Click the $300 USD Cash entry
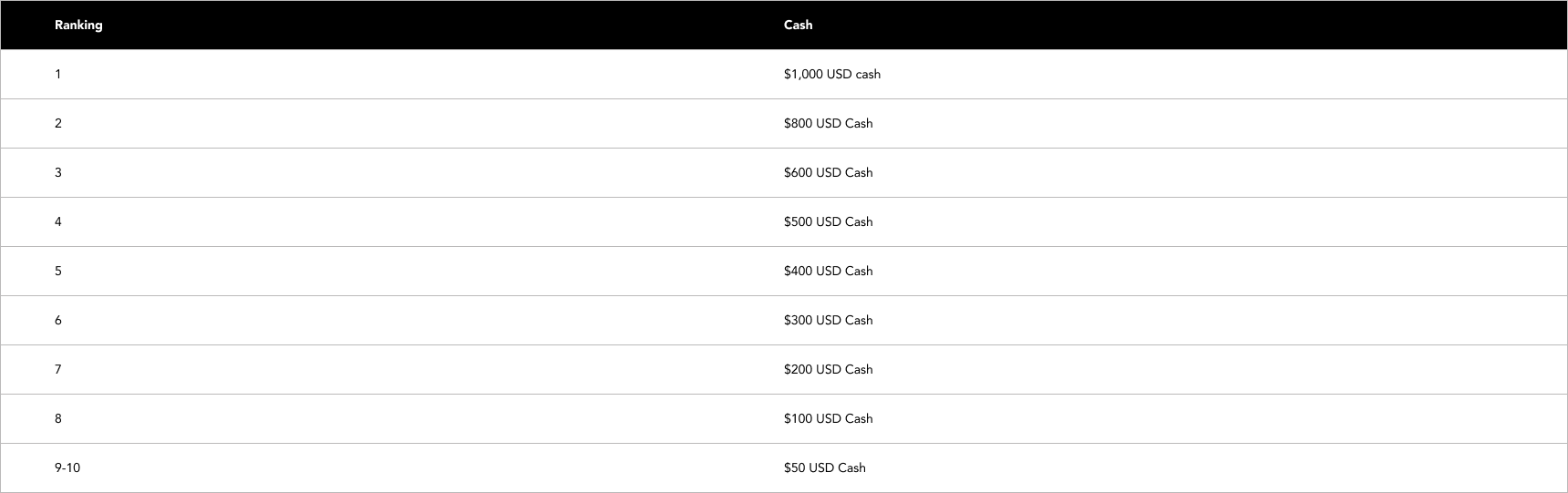Screen dimensions: 1568x493 828,320
